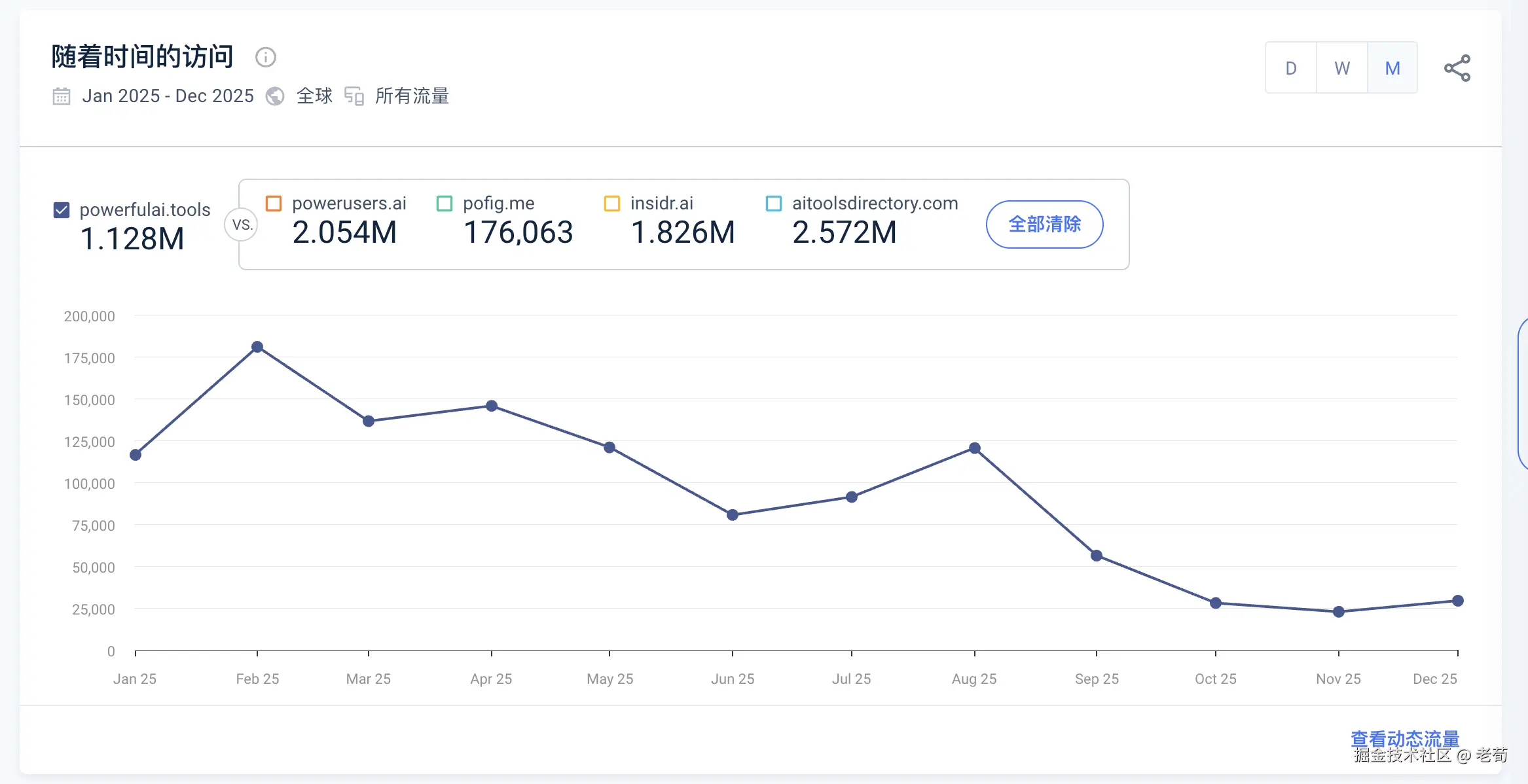Click the devices icon beside 所有流量

coord(354,96)
